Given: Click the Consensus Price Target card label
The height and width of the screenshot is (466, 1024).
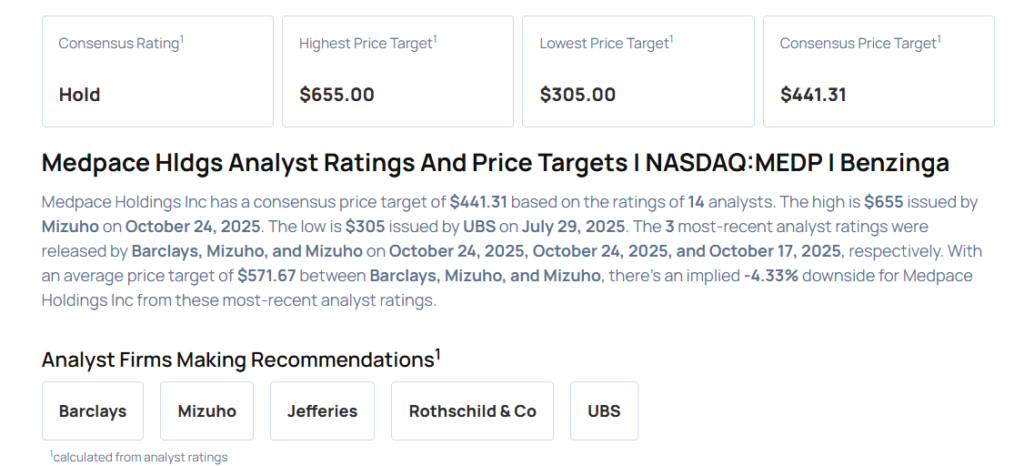Looking at the screenshot, I should tap(859, 44).
